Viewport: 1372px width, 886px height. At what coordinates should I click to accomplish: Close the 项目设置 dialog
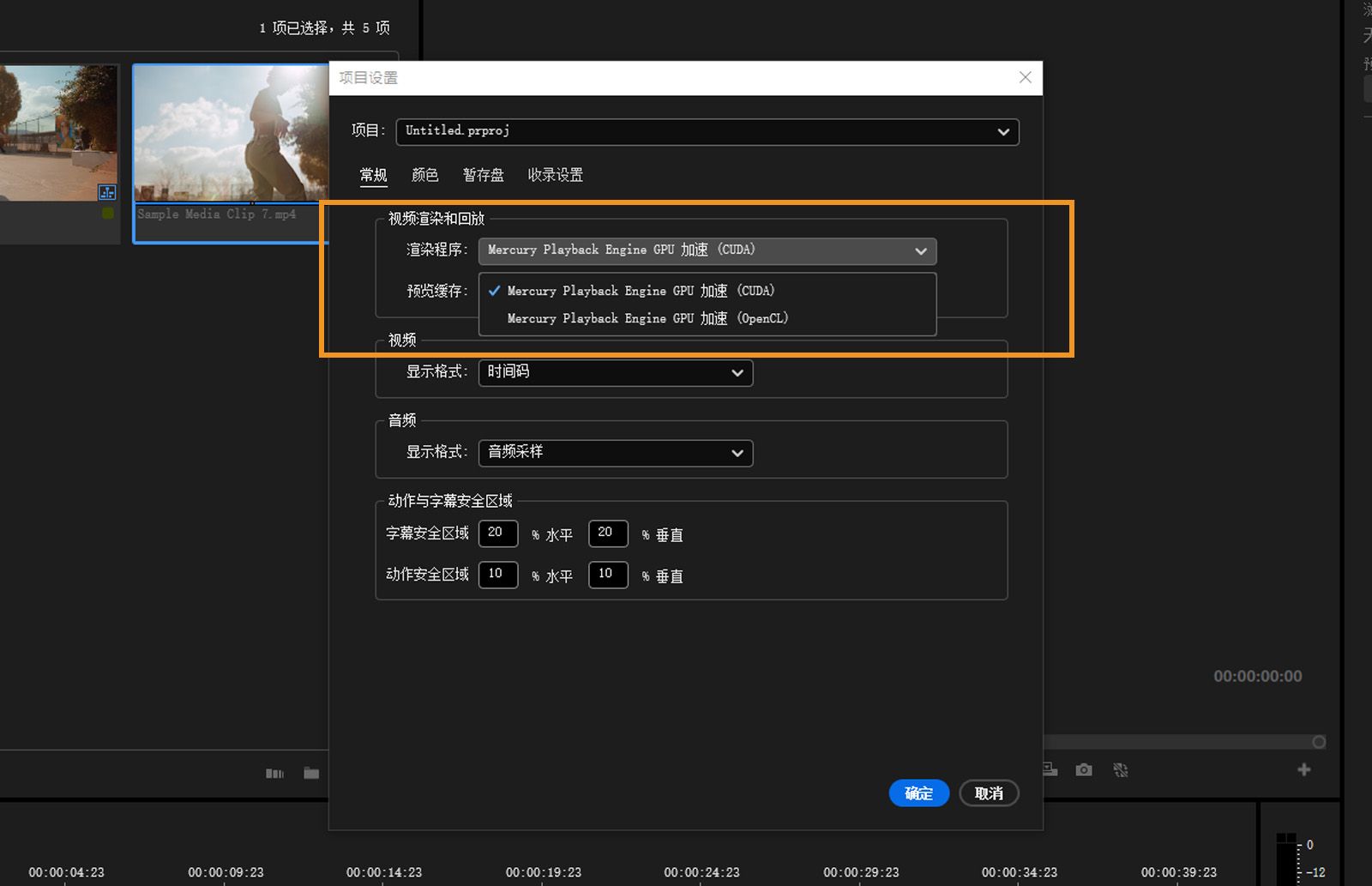pos(1025,77)
